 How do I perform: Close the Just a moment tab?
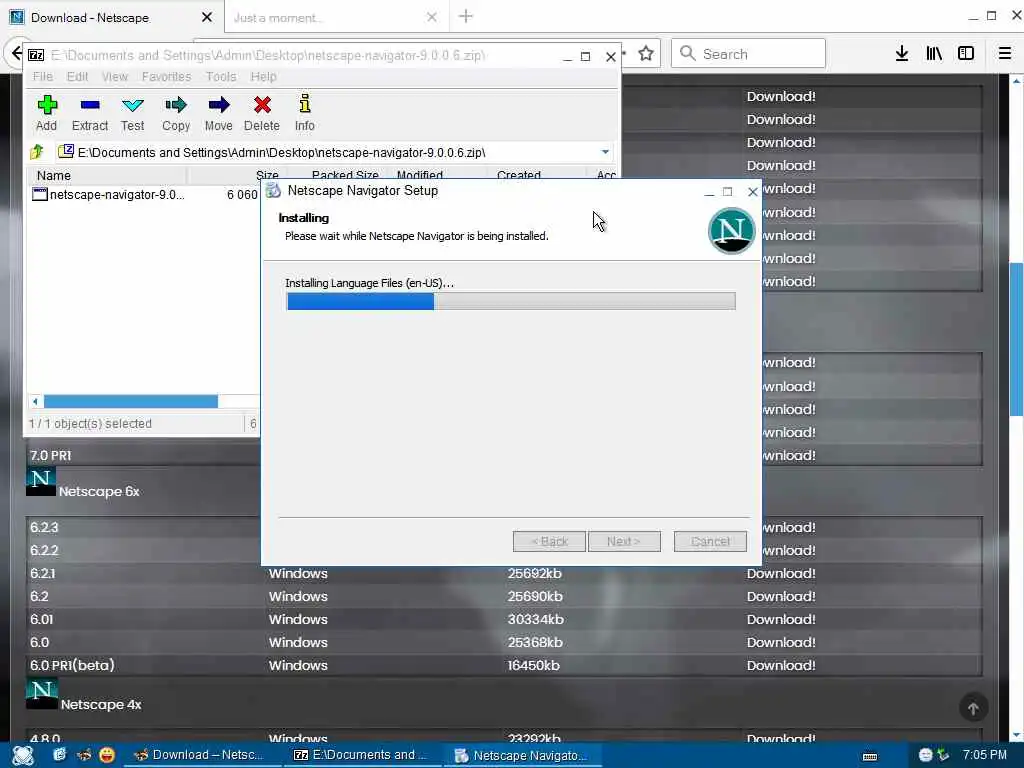coord(432,18)
